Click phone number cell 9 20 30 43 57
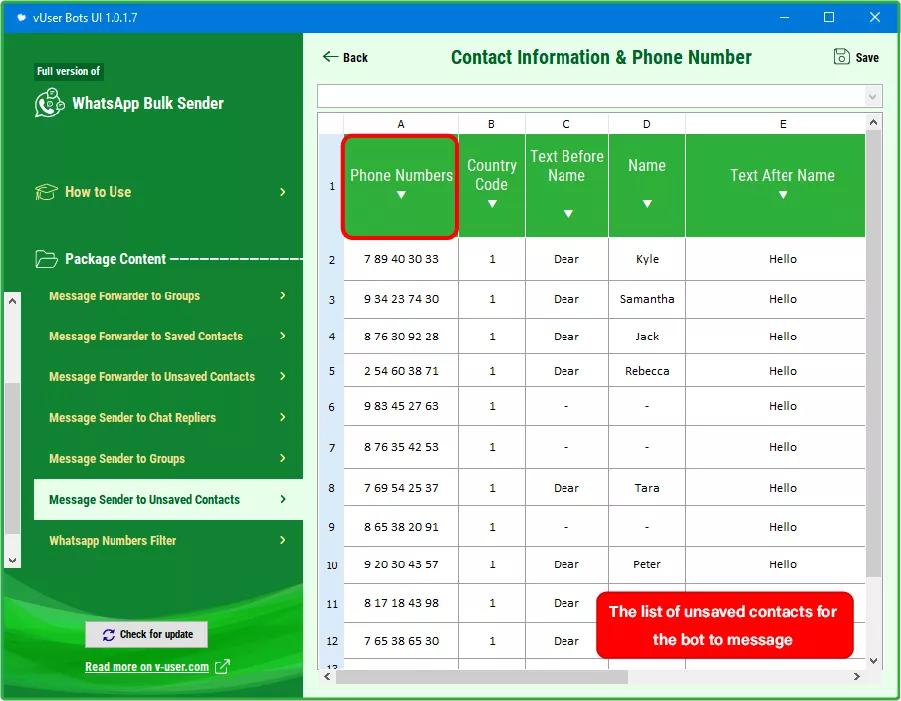 401,564
